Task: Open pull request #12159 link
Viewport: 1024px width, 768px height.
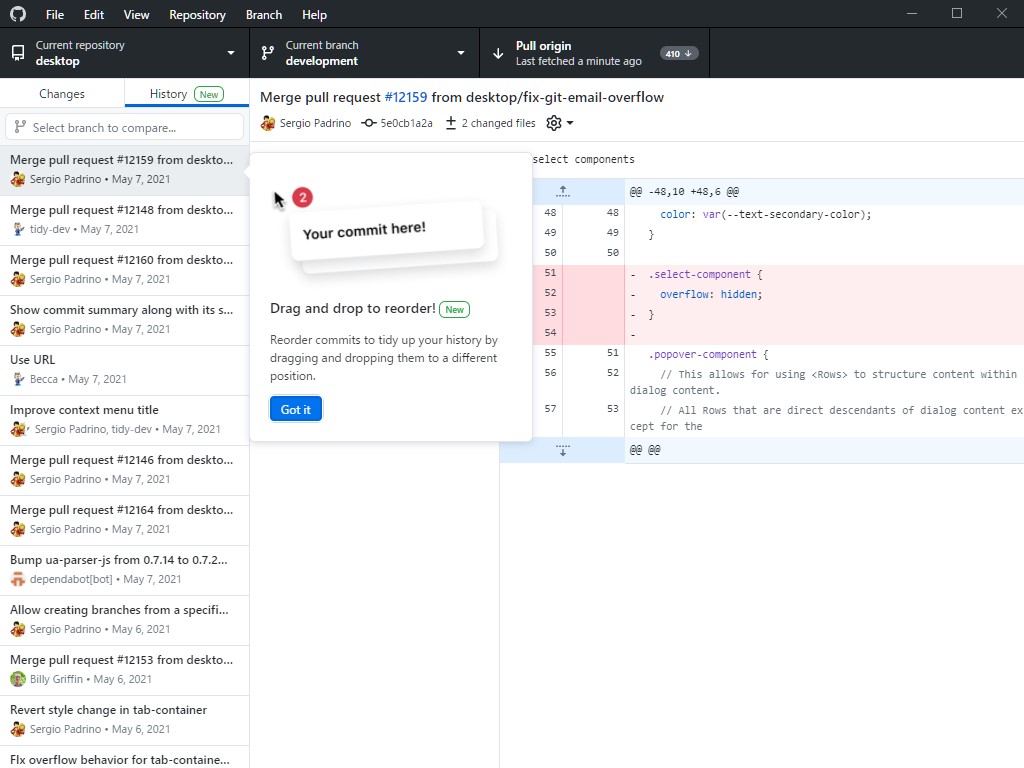Action: click(x=406, y=97)
